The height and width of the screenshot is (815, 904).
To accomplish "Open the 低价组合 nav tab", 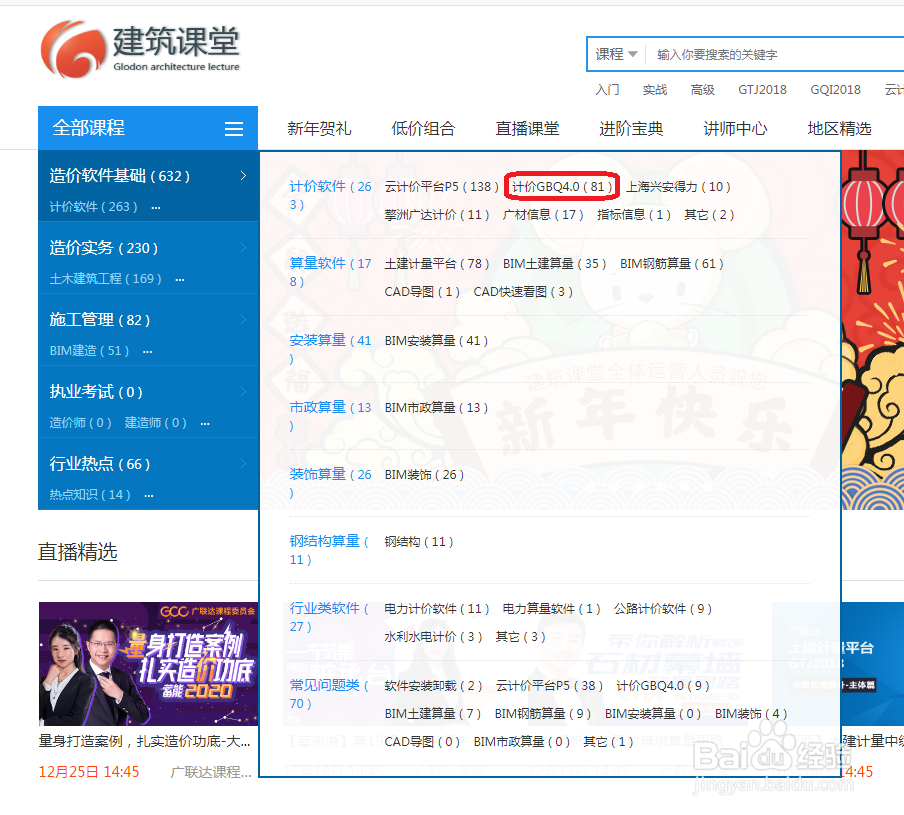I will click(423, 129).
